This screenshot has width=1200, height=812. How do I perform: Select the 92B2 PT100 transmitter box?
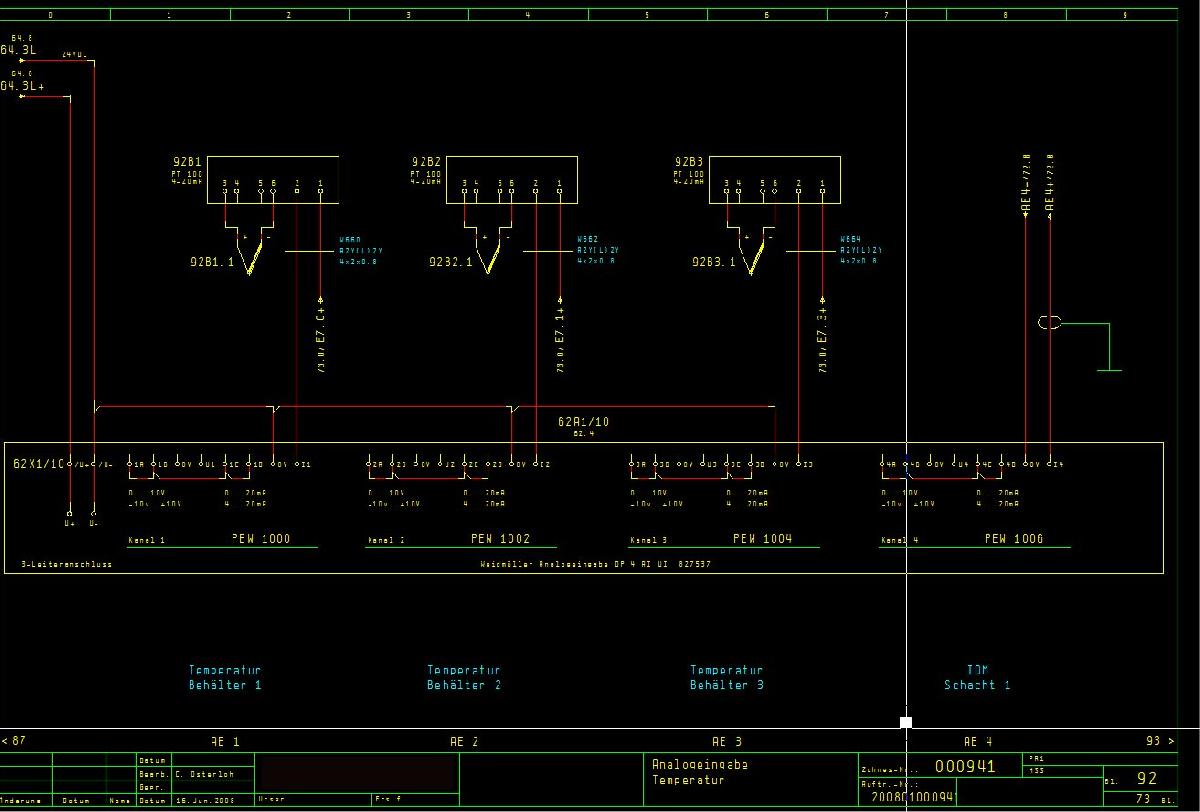pos(511,180)
